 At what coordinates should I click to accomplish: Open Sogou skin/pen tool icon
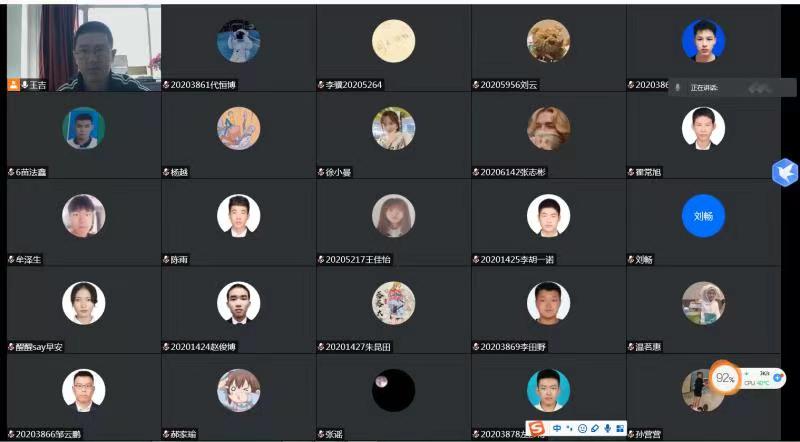coord(595,428)
